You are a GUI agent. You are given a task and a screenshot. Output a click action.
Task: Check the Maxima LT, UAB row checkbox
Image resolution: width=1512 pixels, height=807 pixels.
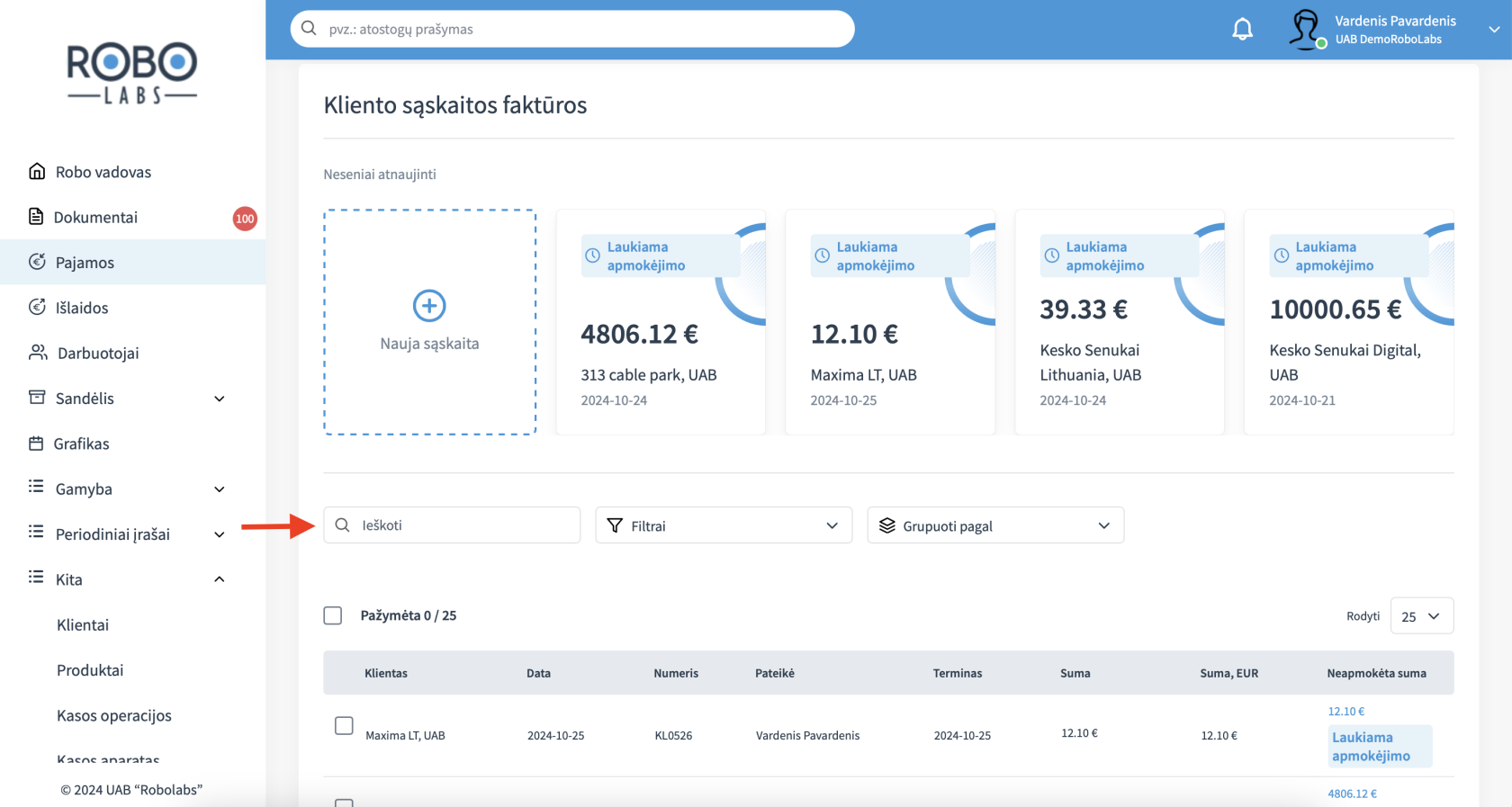(344, 725)
